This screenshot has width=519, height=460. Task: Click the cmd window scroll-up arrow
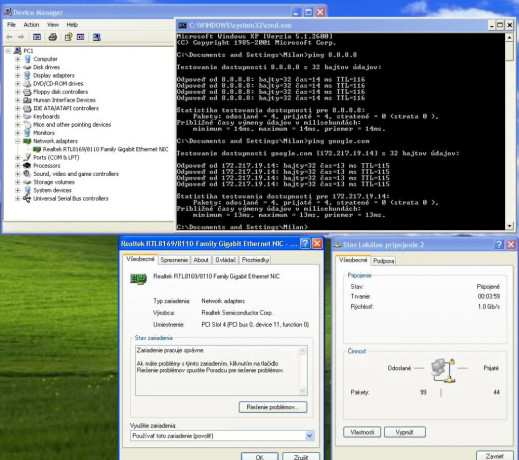pos(509,37)
